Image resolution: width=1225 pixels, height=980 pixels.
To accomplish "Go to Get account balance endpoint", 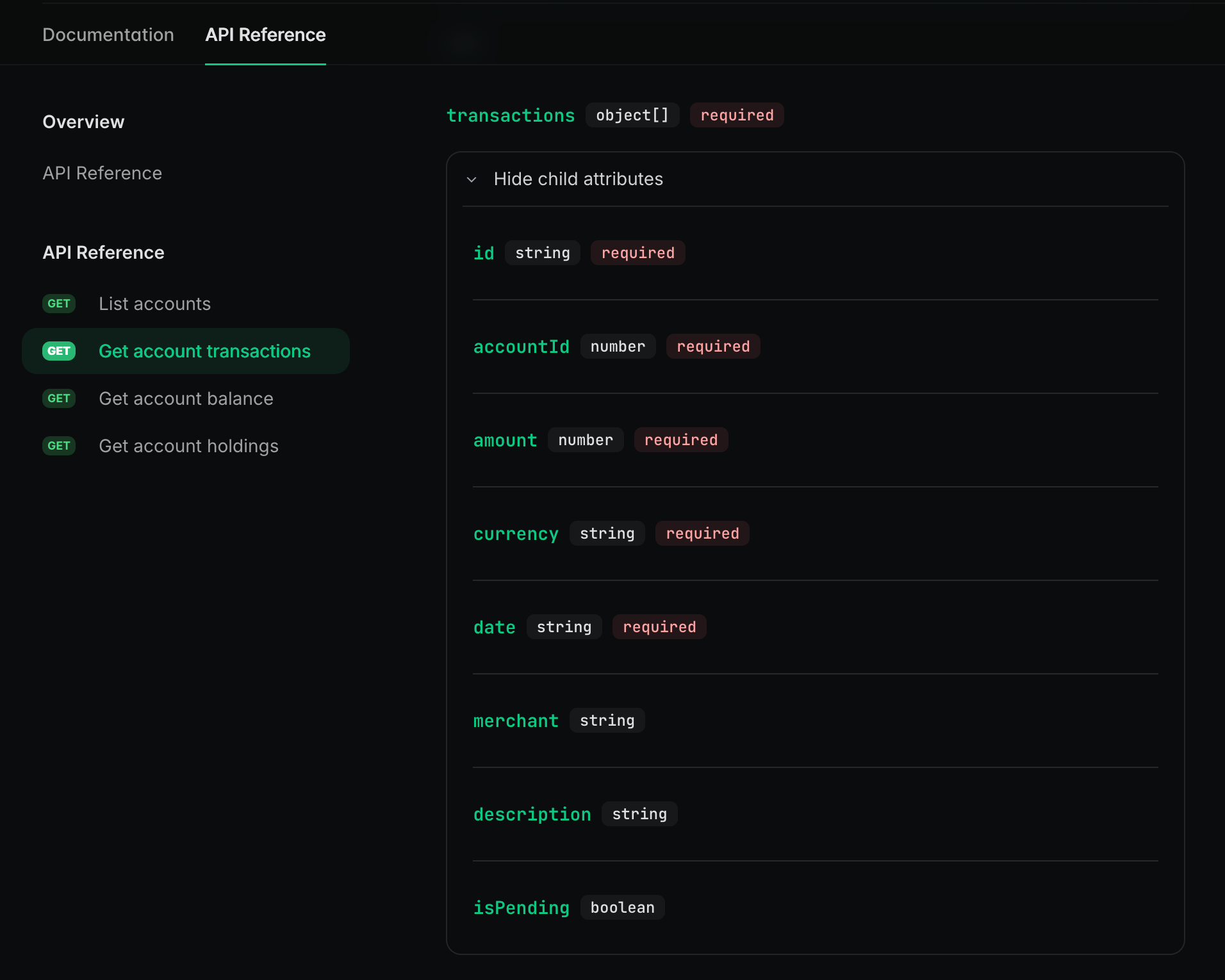I will (186, 398).
